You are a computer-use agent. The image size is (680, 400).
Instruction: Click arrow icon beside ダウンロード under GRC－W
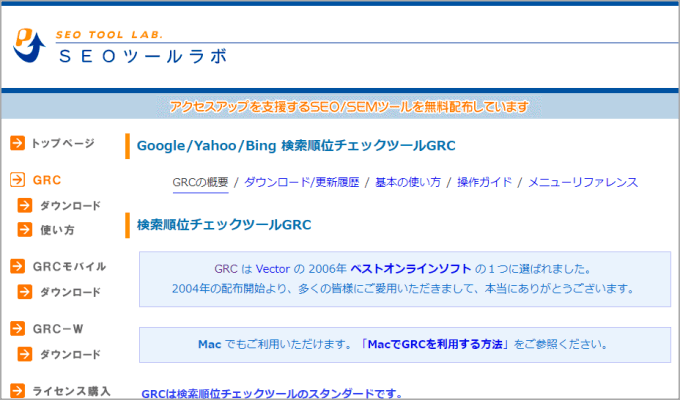click(25, 354)
